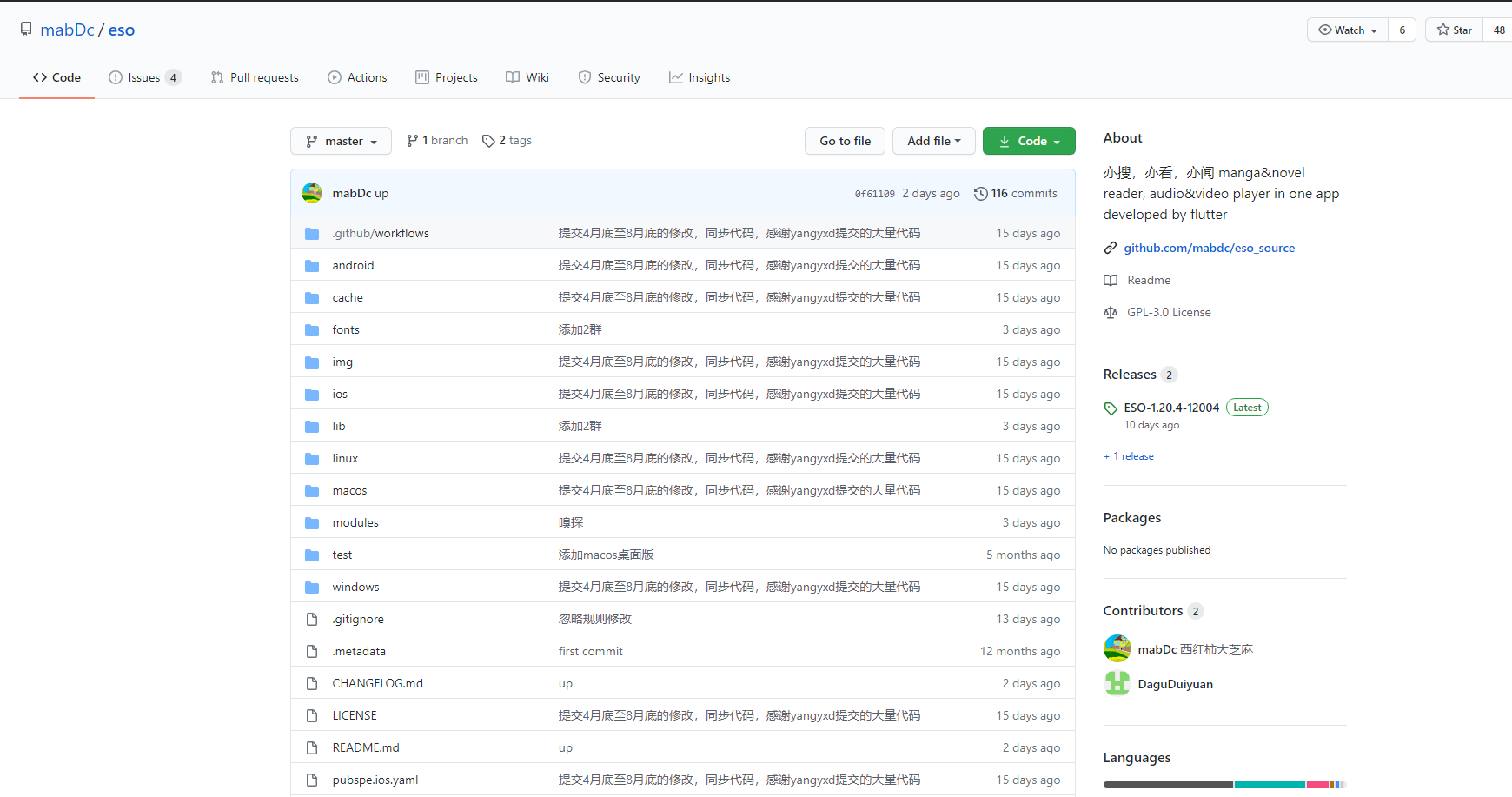
Task: Open the Watch notifications dropdown
Action: 1348,30
